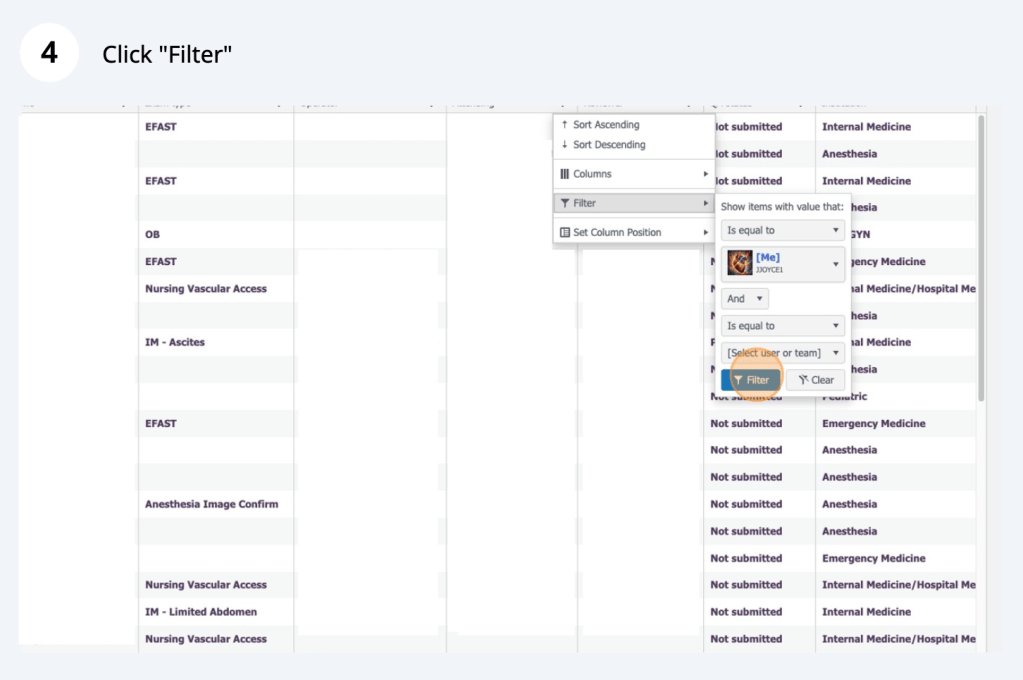Image resolution: width=1023 pixels, height=680 pixels.
Task: Click the up arrow Sort Ascending icon
Action: pyautogui.click(x=565, y=125)
